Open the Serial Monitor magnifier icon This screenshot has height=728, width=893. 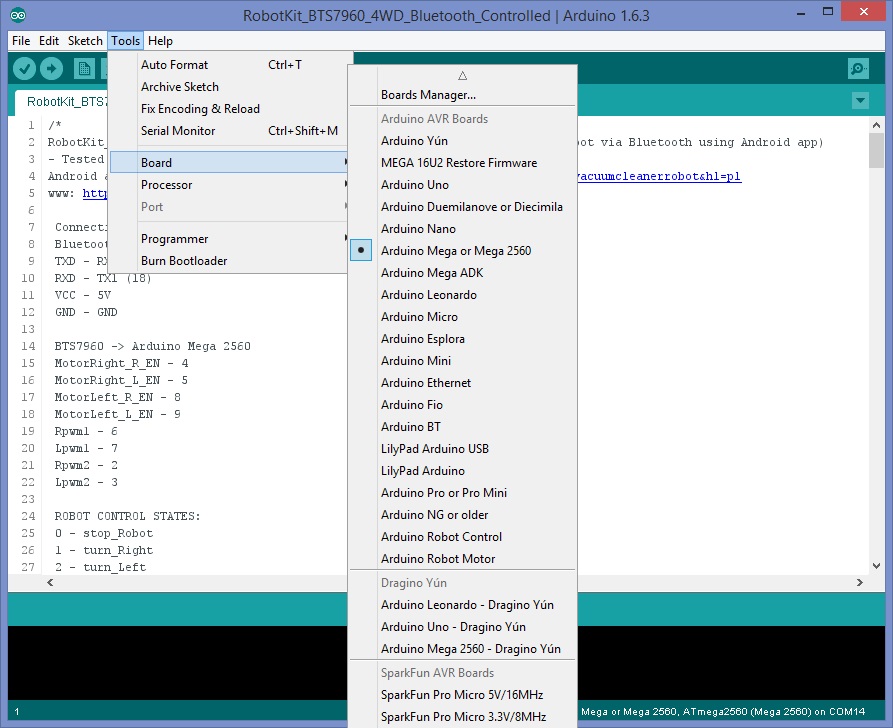[x=858, y=69]
